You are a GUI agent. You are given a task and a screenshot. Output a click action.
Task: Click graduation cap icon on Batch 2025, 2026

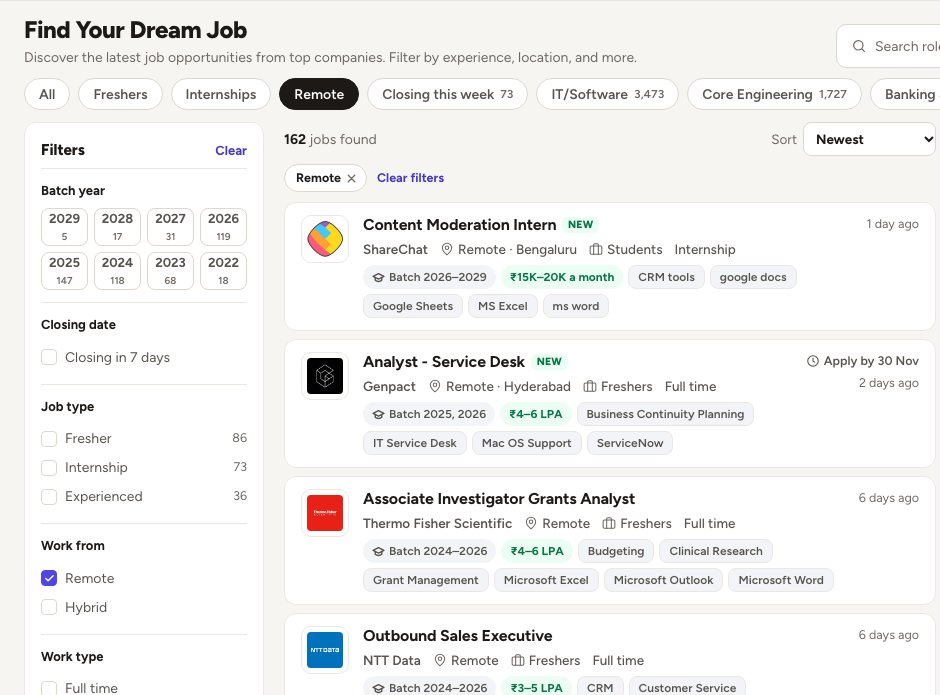click(x=378, y=414)
